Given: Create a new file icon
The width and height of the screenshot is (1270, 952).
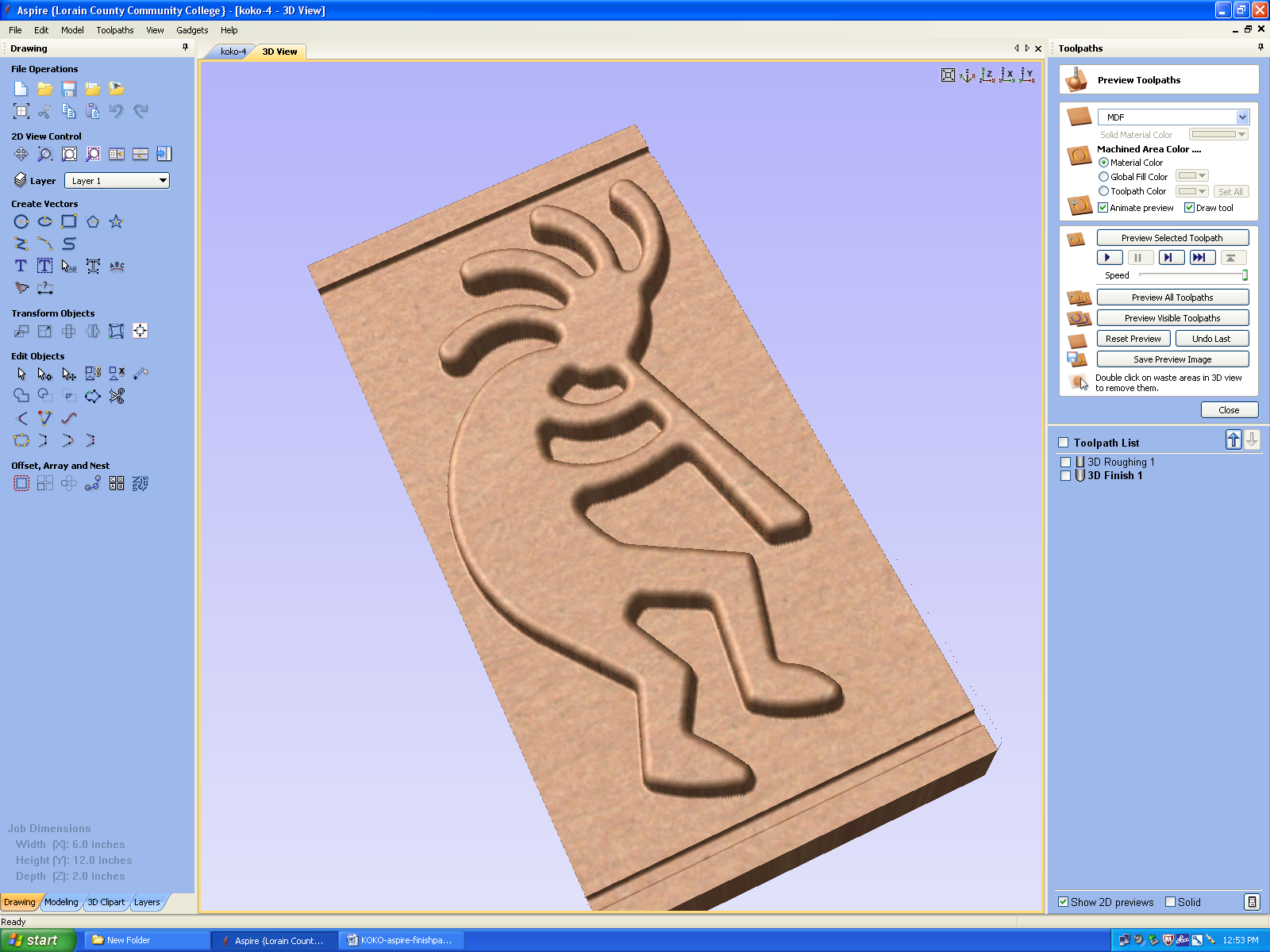Looking at the screenshot, I should pyautogui.click(x=21, y=88).
